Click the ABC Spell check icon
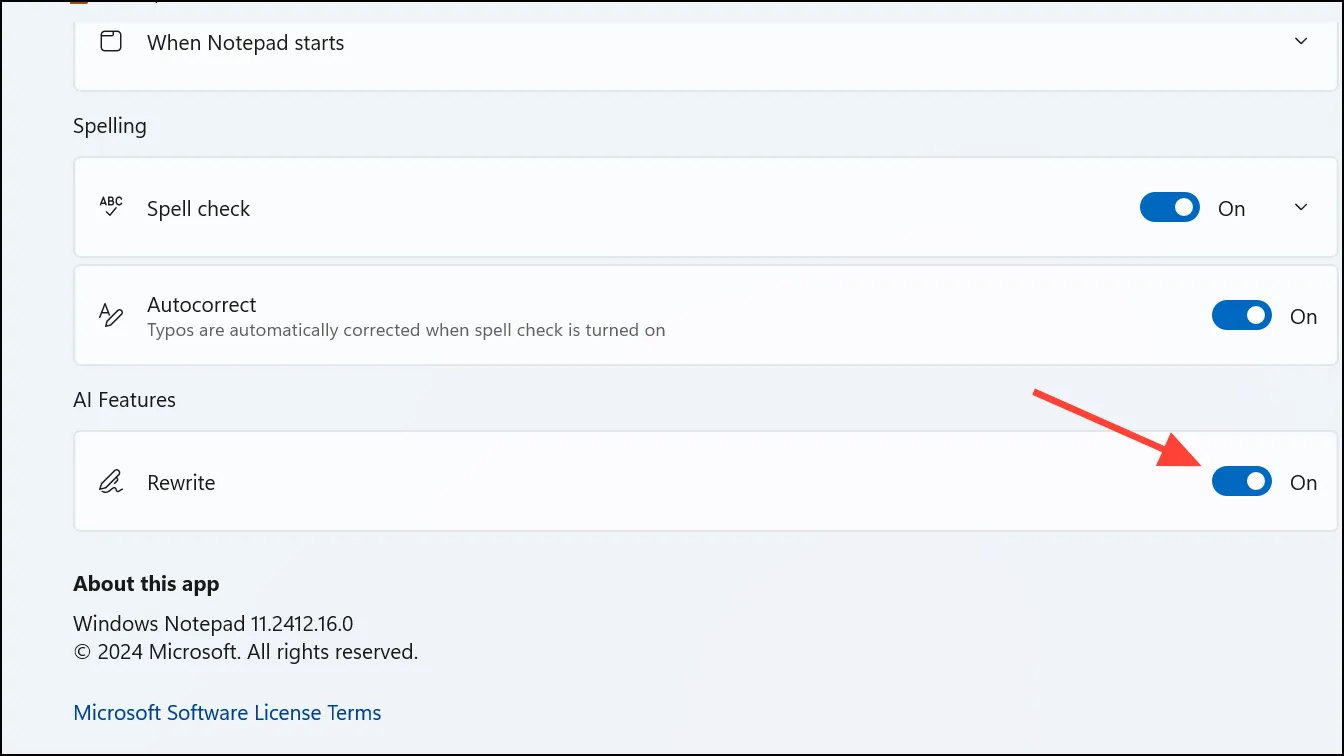The image size is (1344, 756). [x=111, y=207]
